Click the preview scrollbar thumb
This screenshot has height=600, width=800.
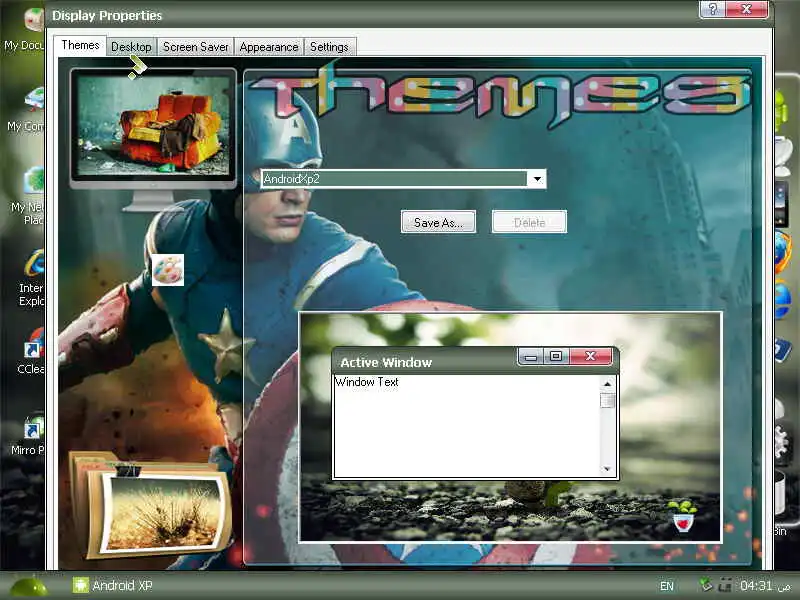pos(607,401)
